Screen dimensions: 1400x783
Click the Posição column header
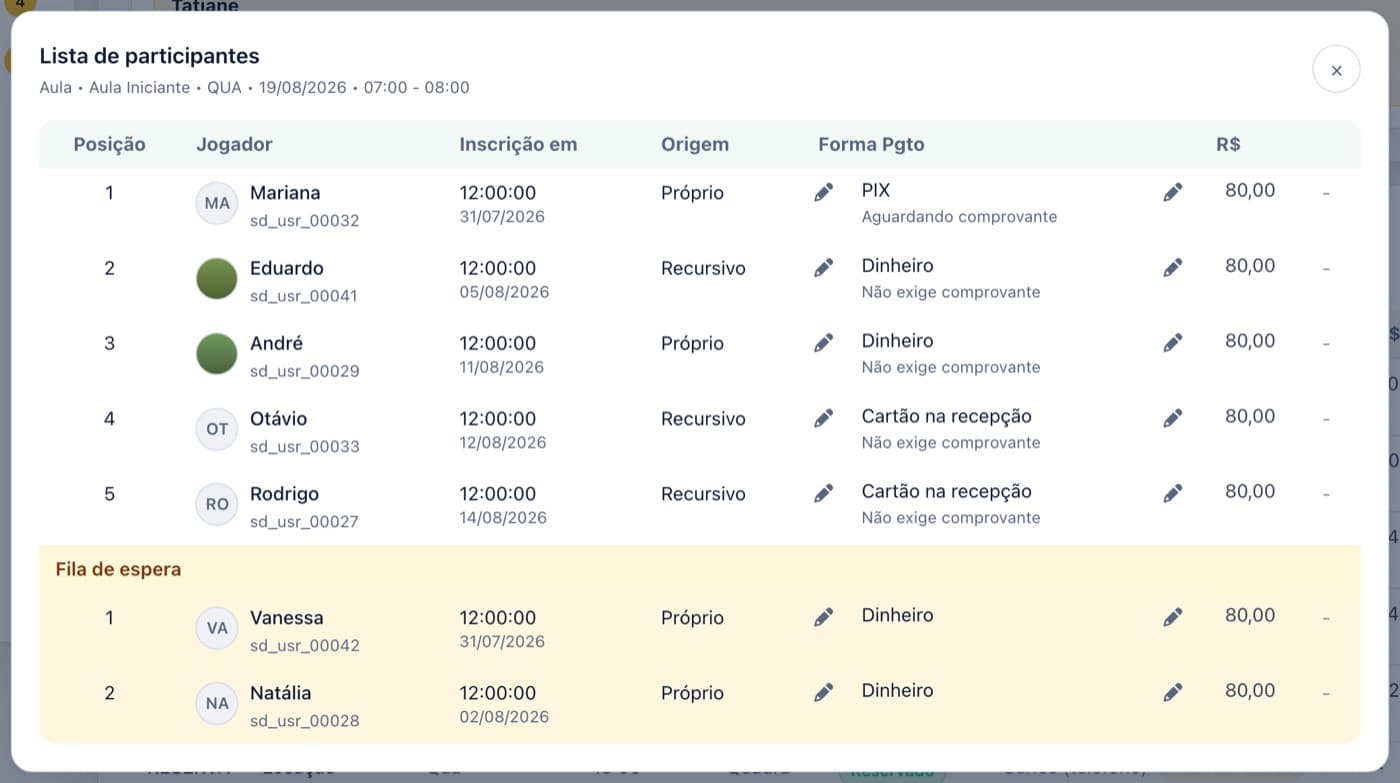point(109,144)
